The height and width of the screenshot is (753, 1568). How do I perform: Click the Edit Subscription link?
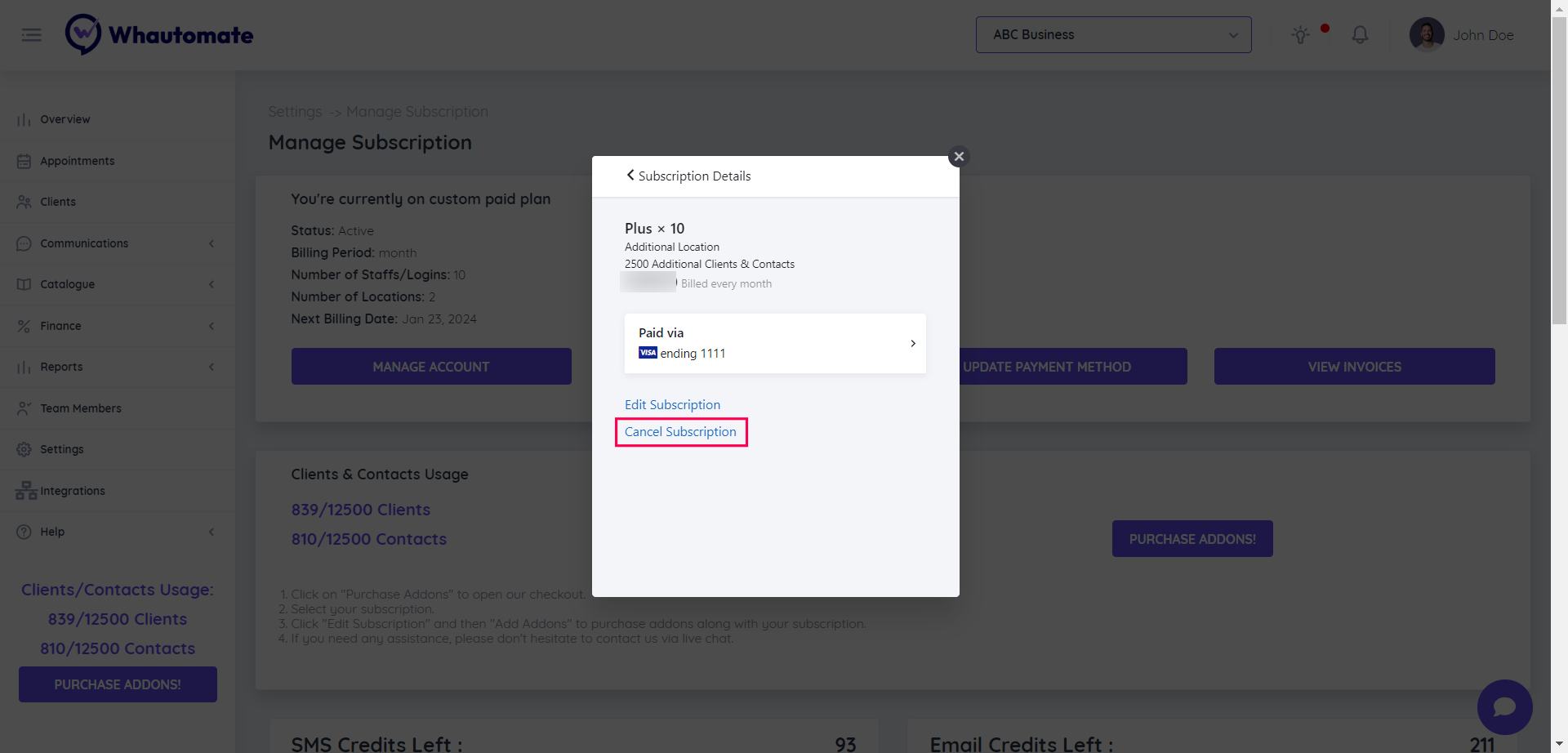tap(672, 405)
